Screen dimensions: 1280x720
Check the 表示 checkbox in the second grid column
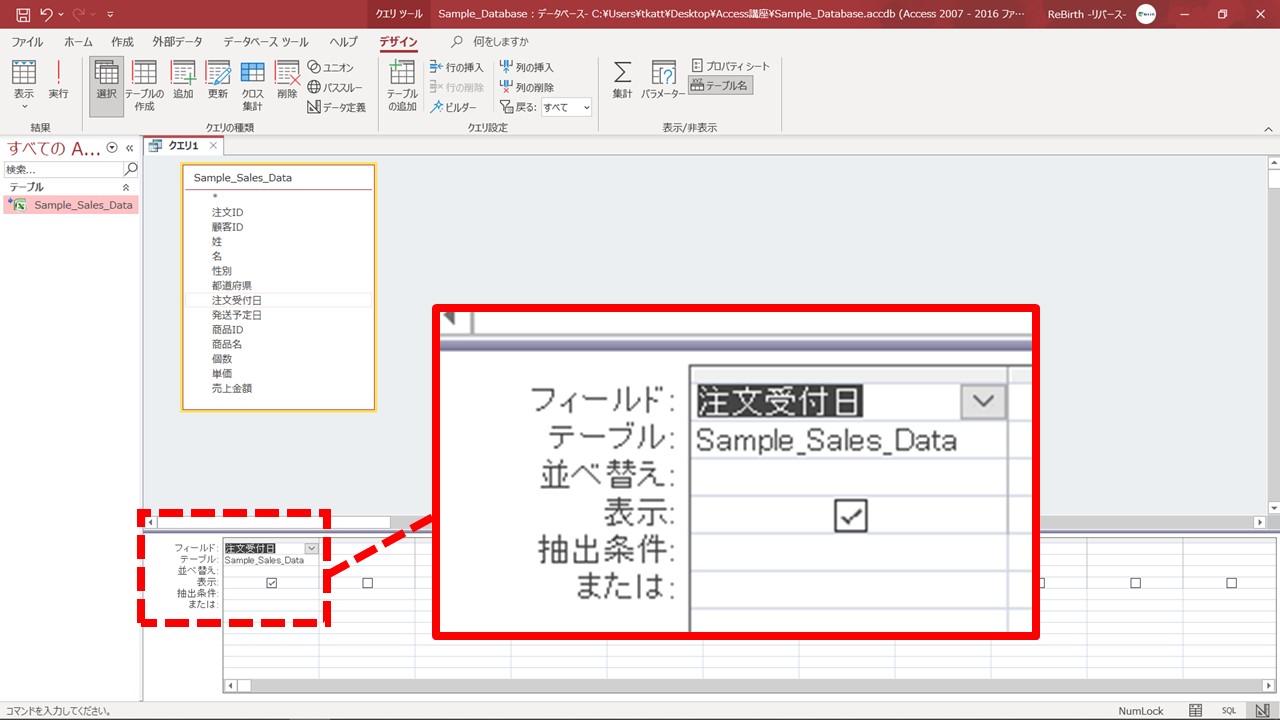pos(367,583)
